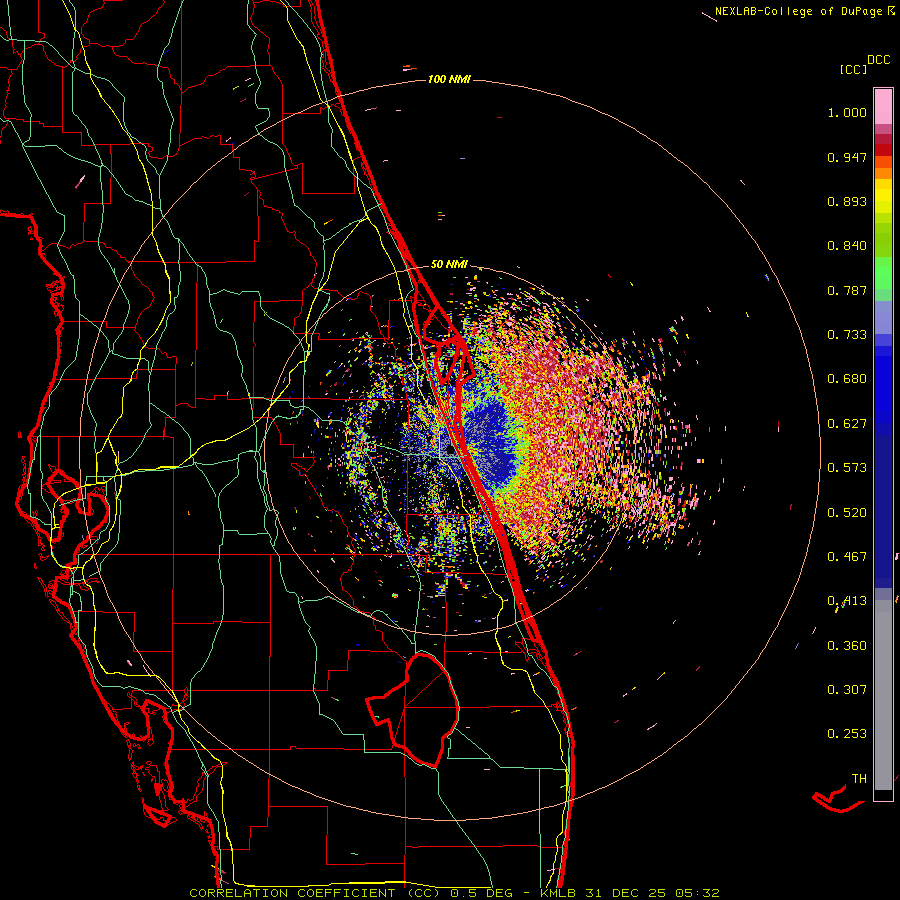The image size is (900, 900).
Task: Pick the bright green segment of color bar
Action: click(x=883, y=273)
